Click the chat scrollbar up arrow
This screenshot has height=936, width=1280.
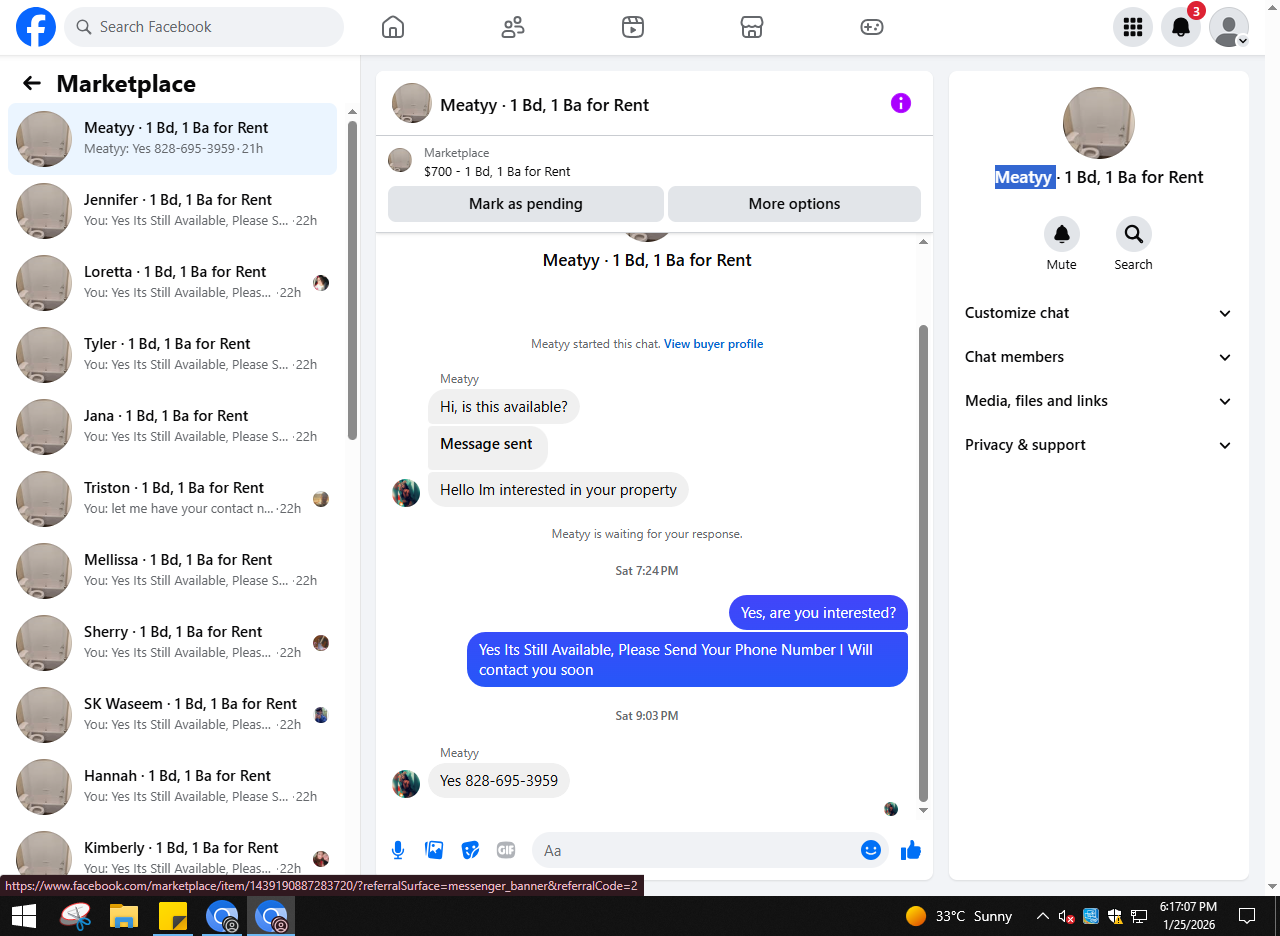click(x=923, y=241)
